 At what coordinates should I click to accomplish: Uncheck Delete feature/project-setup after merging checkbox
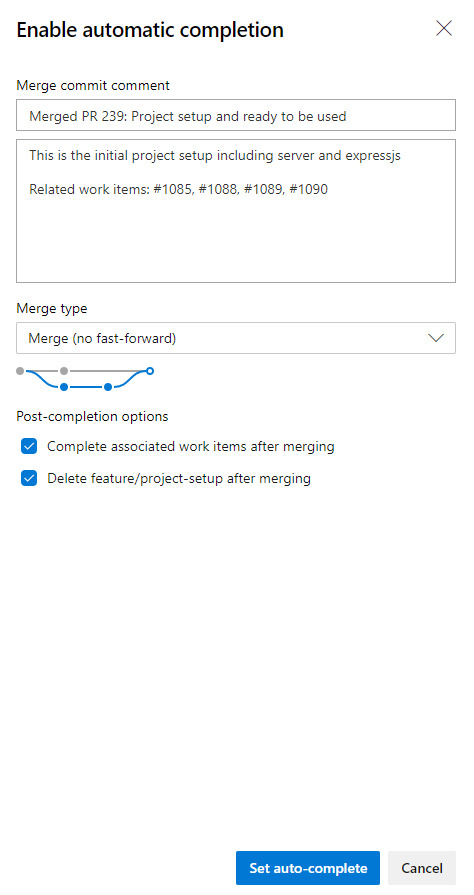(29, 478)
